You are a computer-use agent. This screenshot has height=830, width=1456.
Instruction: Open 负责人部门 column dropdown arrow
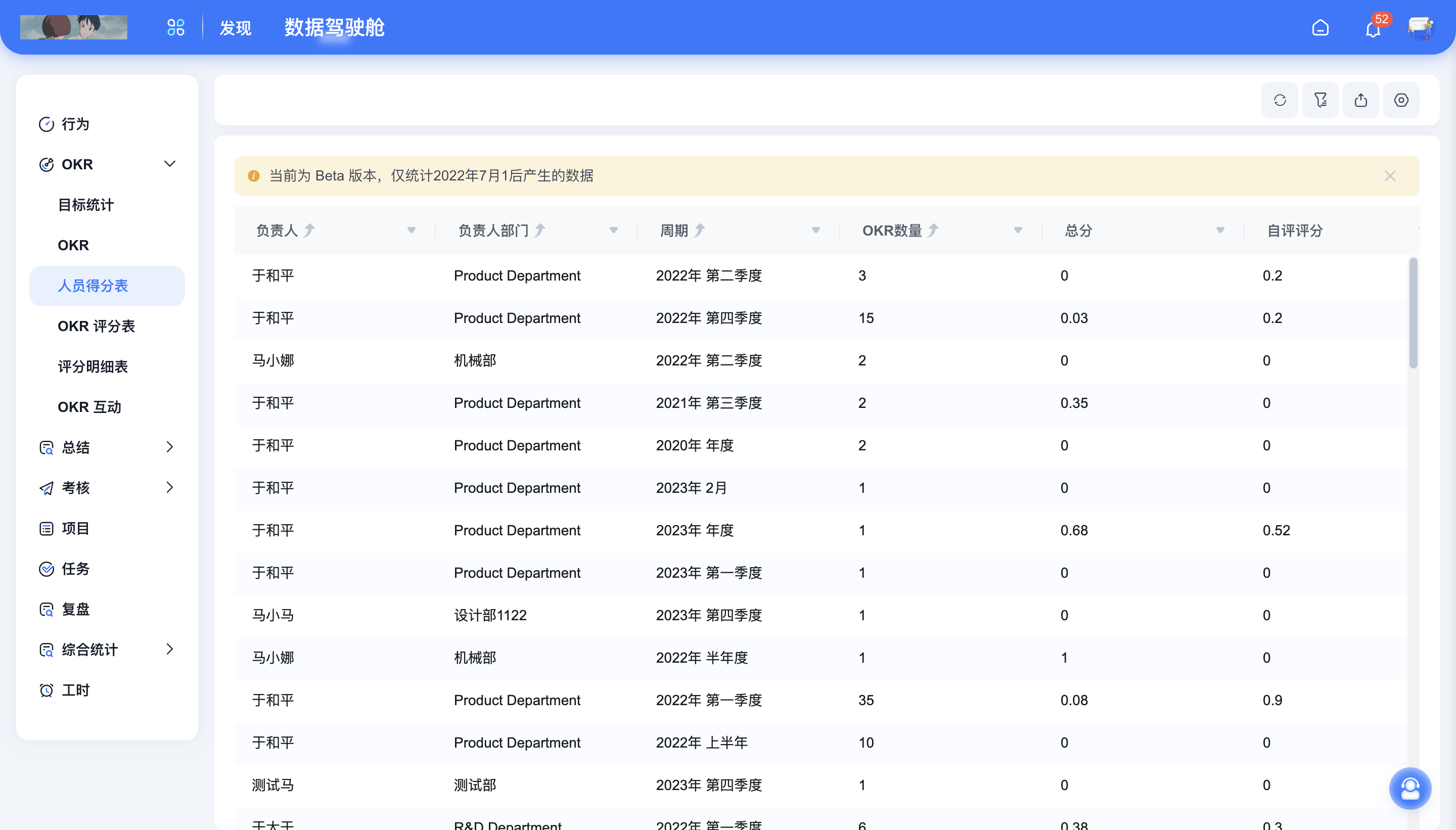click(x=613, y=230)
